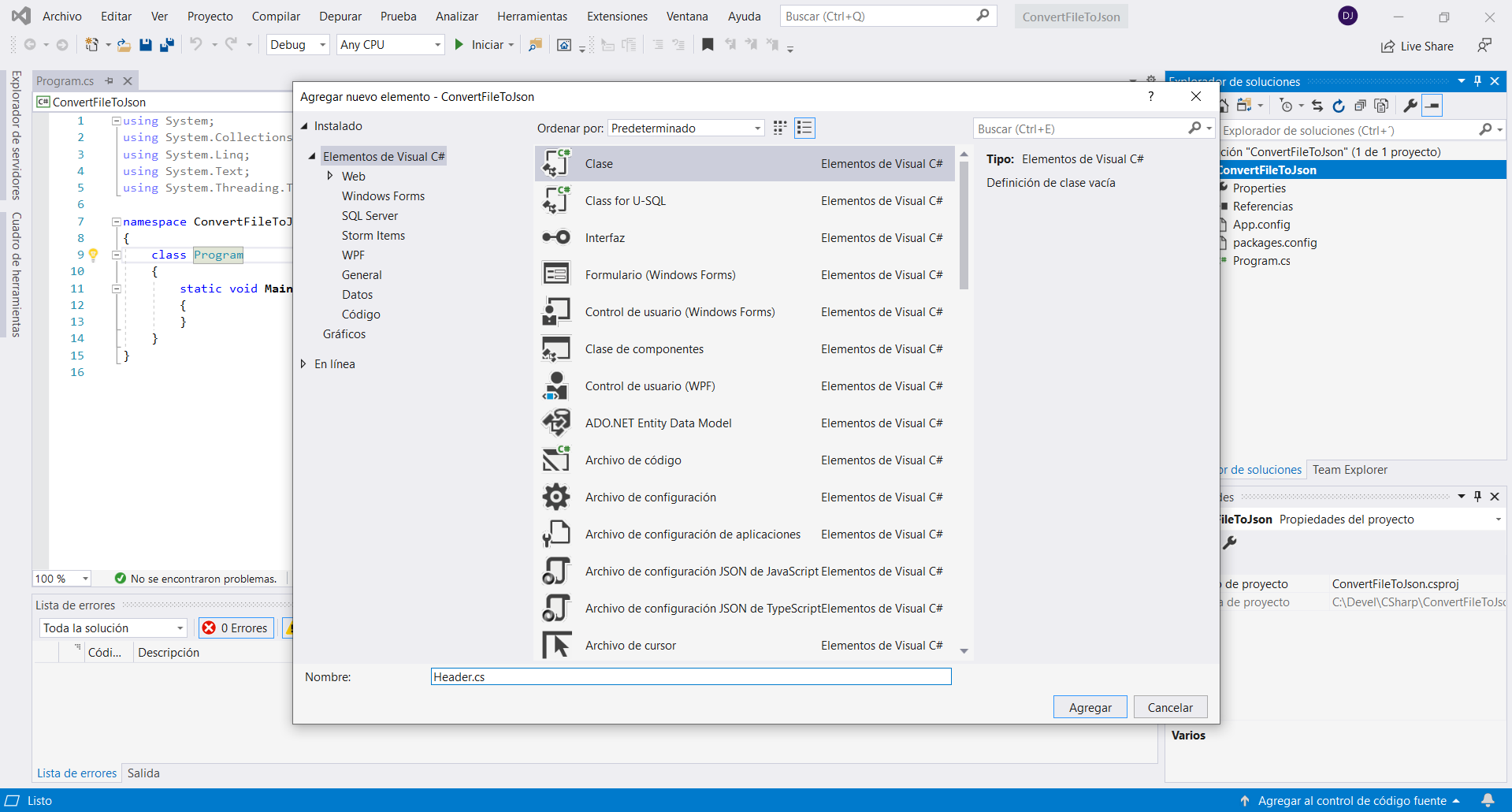Screen dimensions: 1512x812
Task: Click the Live Share icon
Action: point(1388,47)
